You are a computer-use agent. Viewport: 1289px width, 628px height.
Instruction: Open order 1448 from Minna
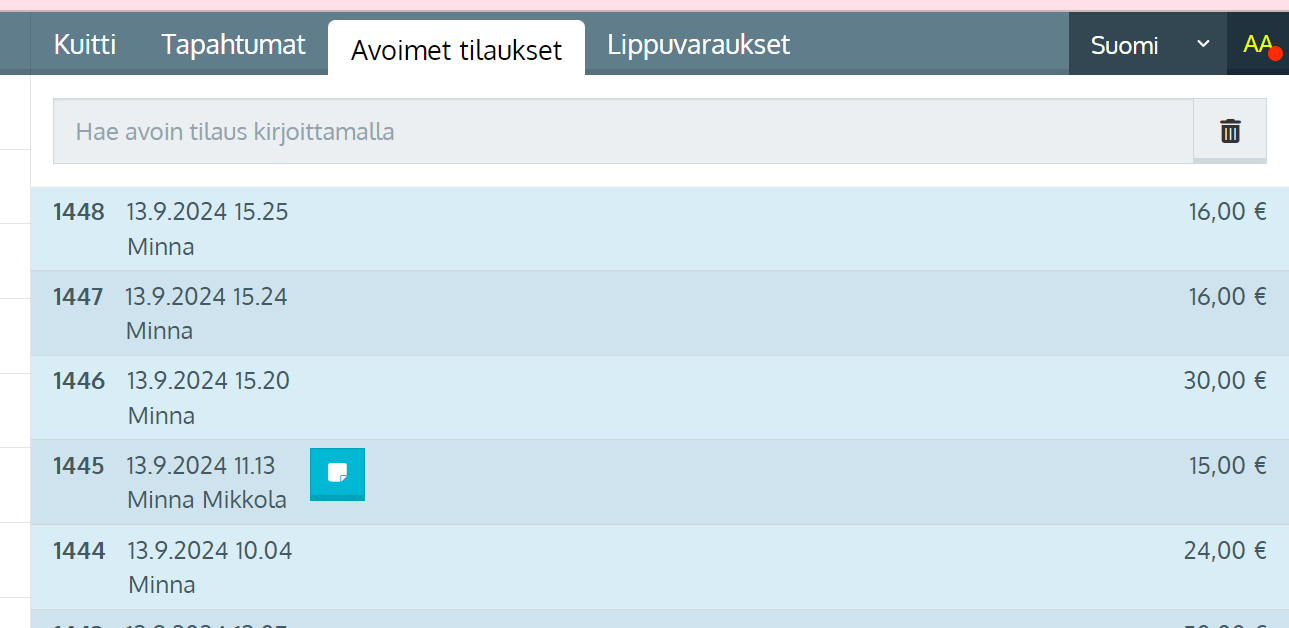pos(660,229)
